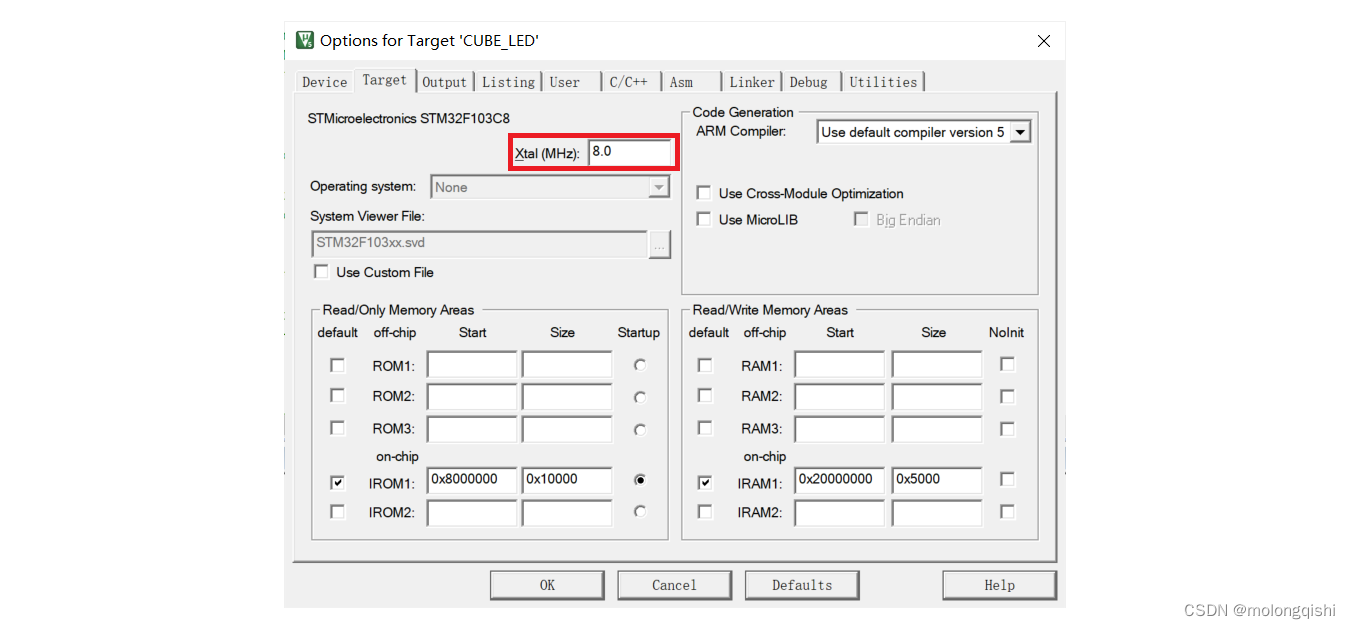Screen dimensions: 1350x629
Task: Select the Linker tab
Action: coord(752,82)
